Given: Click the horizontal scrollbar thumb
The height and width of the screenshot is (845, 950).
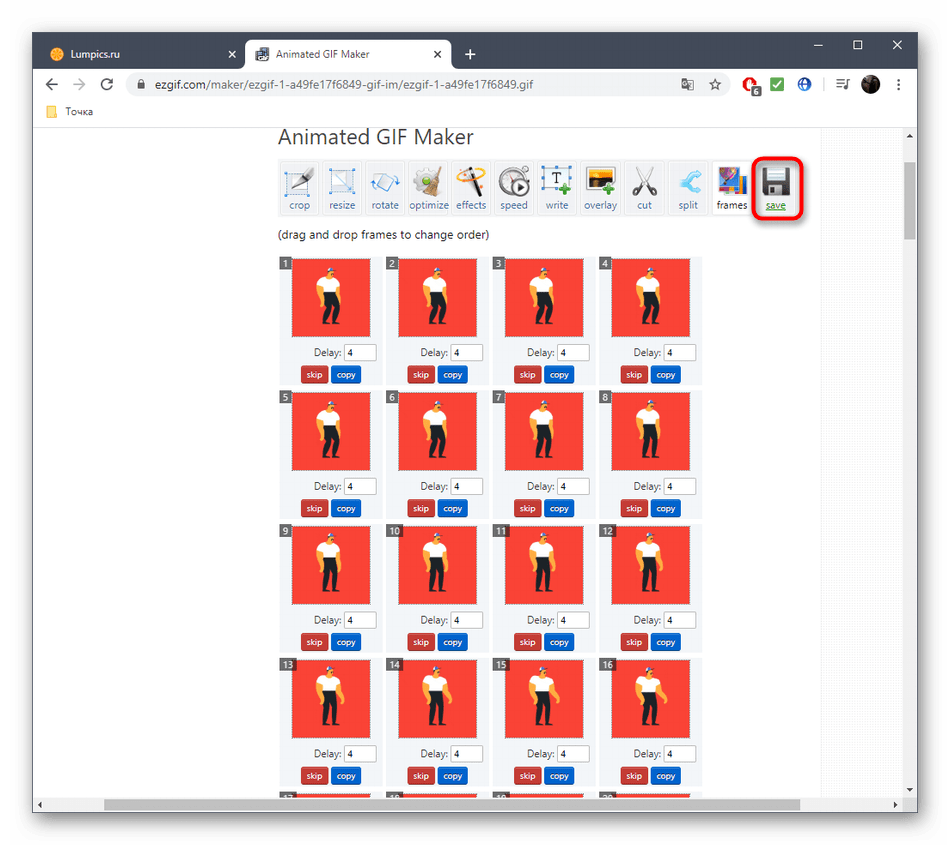Looking at the screenshot, I should pos(452,805).
